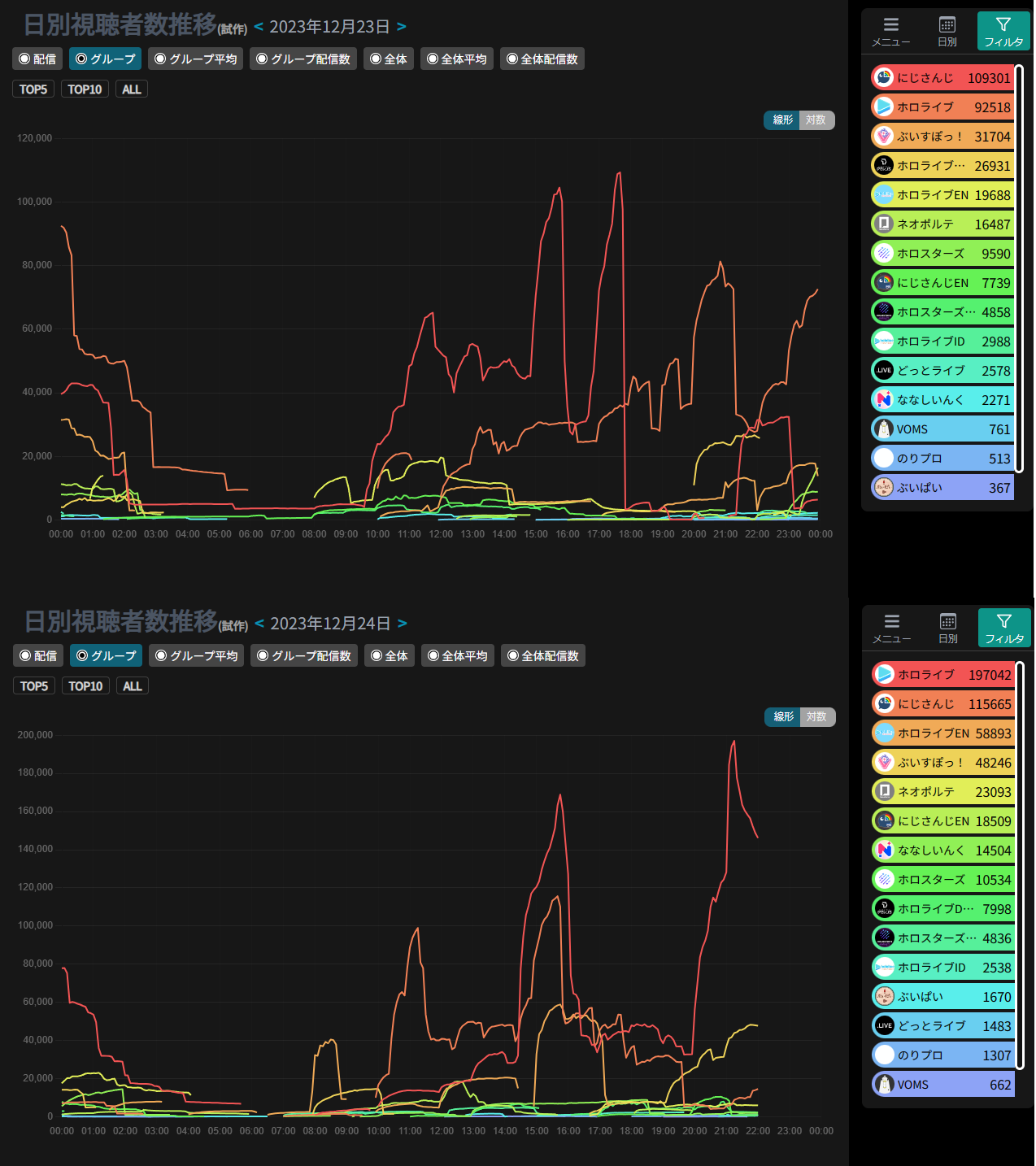Screen dimensions: 1036x1166
Task: Click TOP5 button on the 12月24日 chart
Action: [34, 686]
